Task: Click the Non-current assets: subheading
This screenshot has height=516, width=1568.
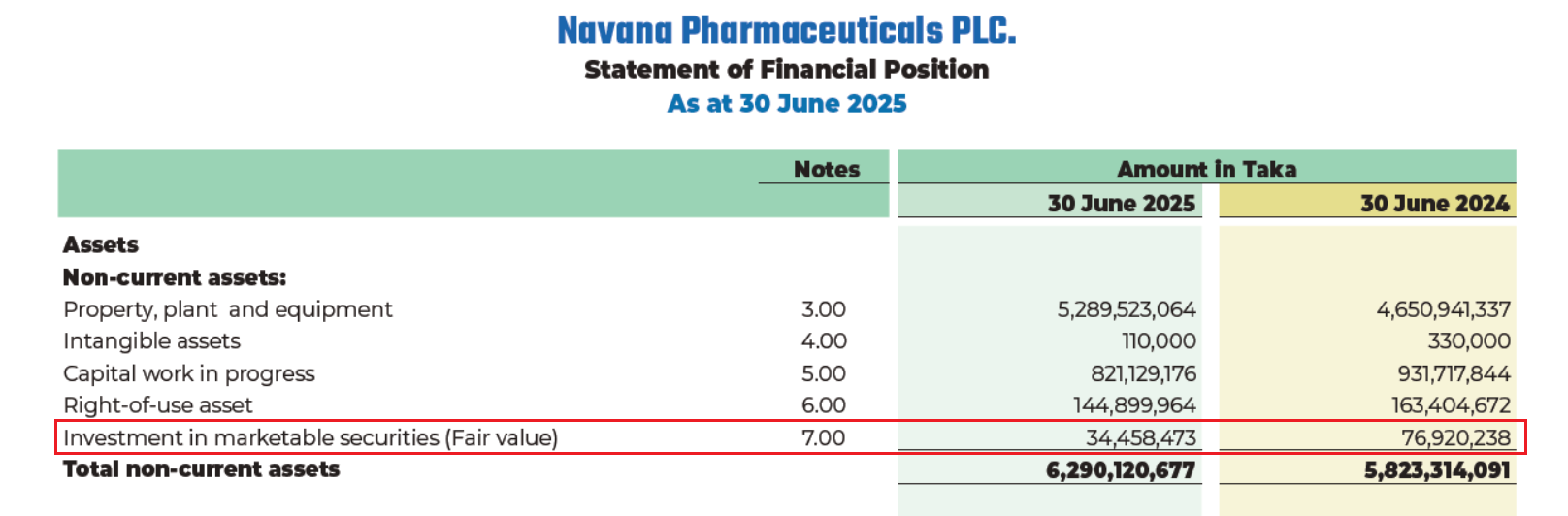Action: (x=175, y=277)
